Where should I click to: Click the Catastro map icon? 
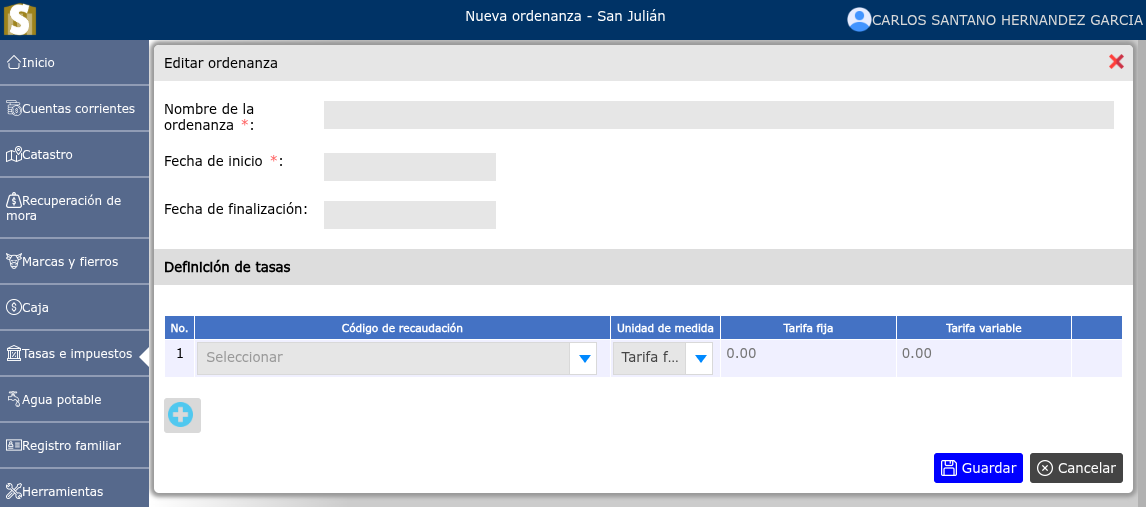click(13, 154)
